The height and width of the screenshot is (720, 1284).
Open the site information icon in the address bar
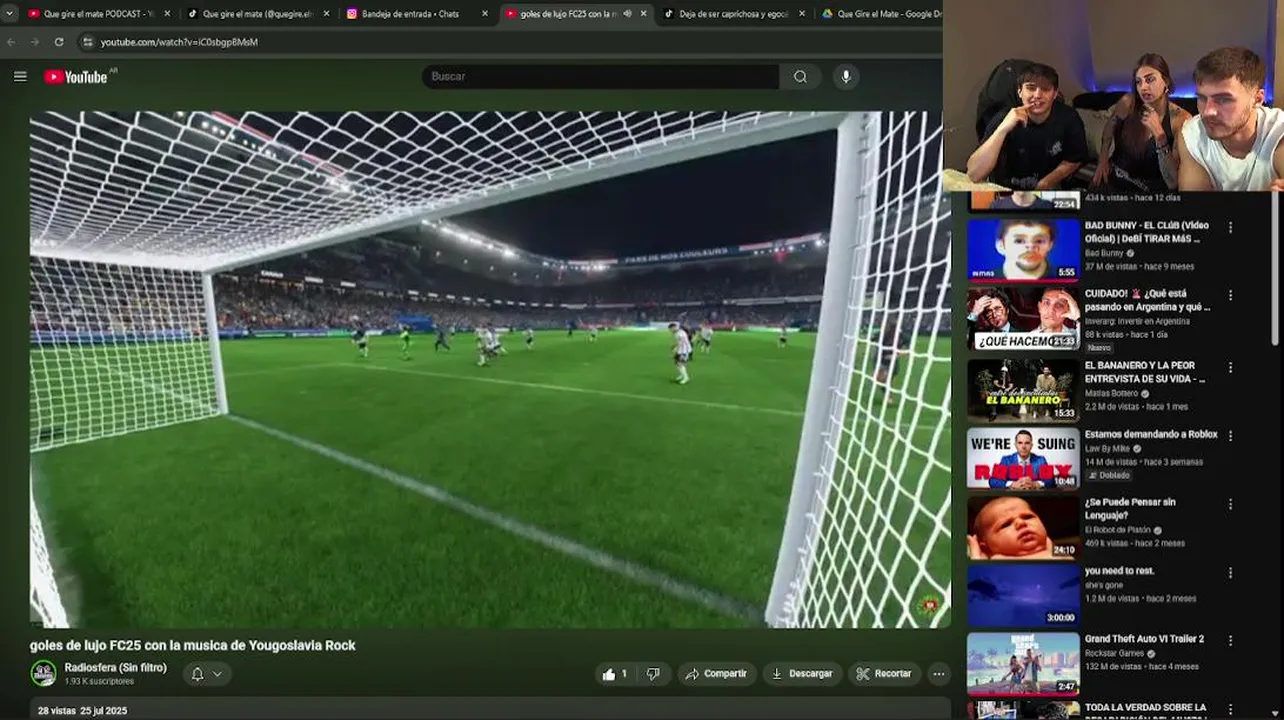(88, 42)
